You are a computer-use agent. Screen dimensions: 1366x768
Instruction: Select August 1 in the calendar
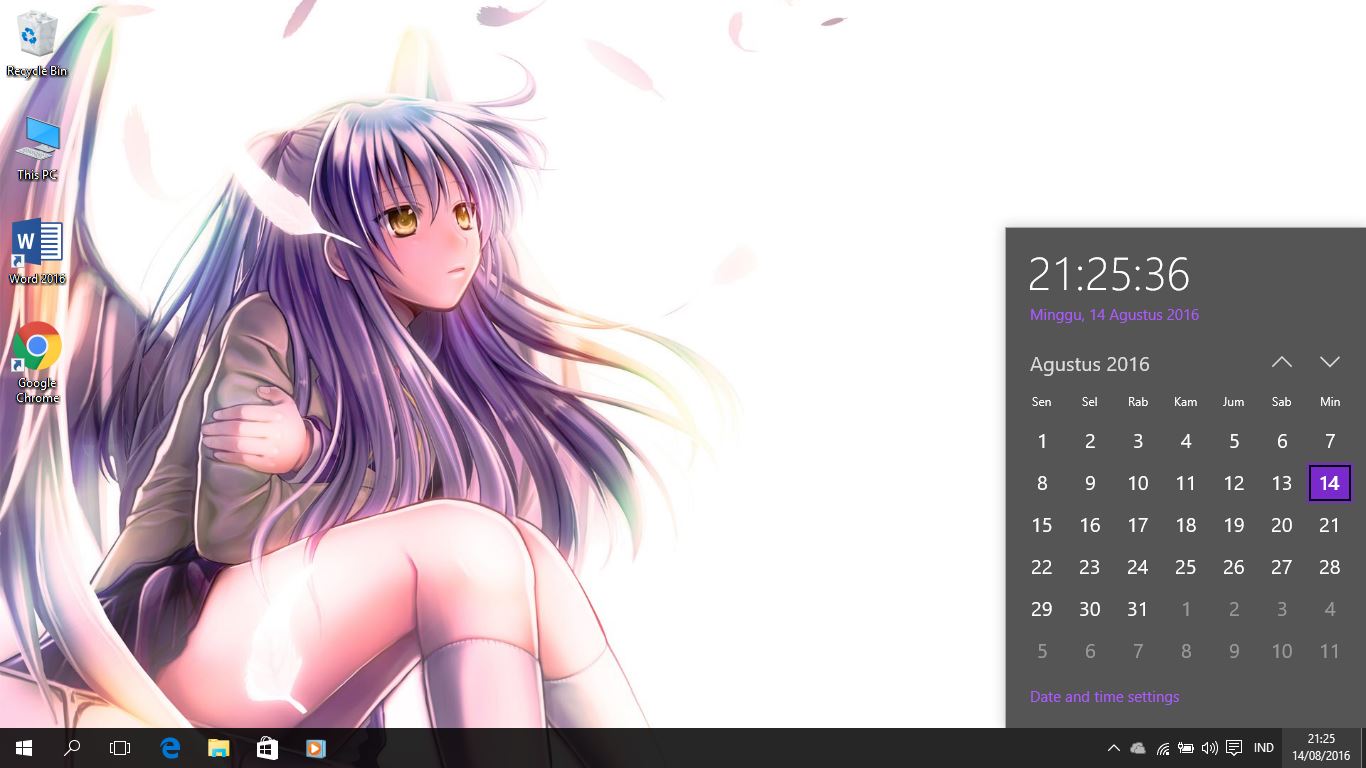[1042, 441]
